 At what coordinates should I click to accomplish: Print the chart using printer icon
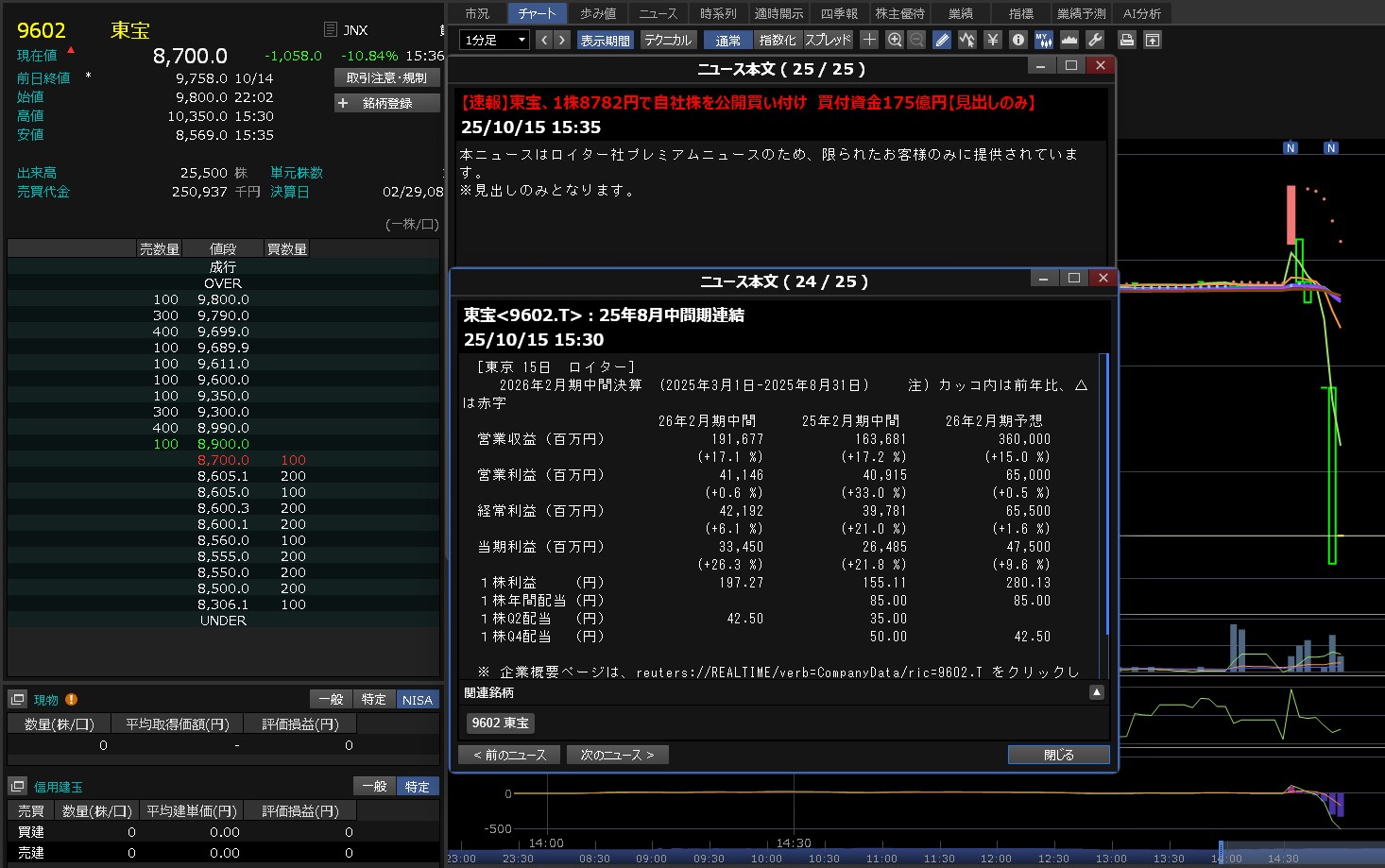point(1126,40)
